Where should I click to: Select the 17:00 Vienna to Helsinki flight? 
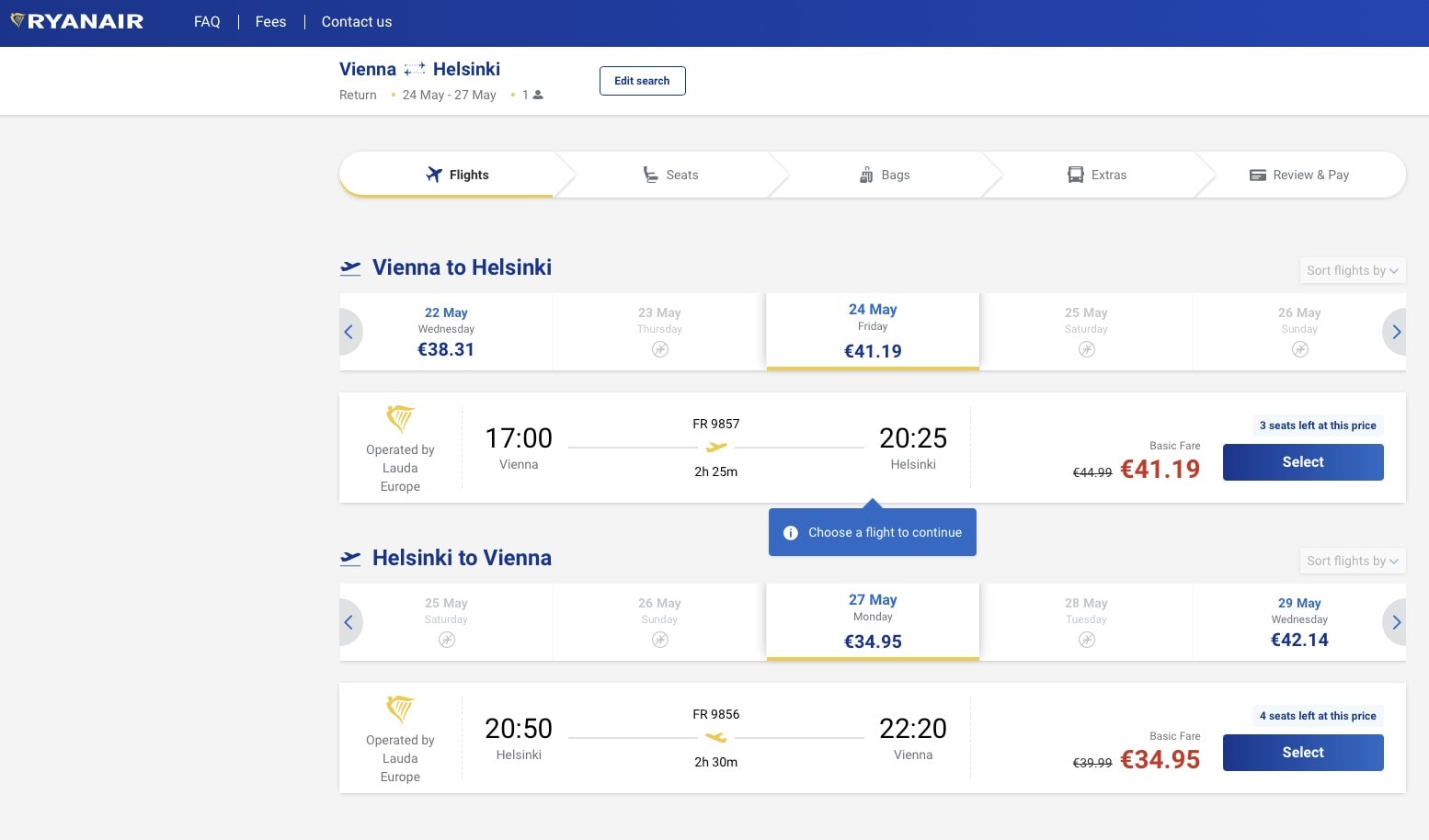1302,462
